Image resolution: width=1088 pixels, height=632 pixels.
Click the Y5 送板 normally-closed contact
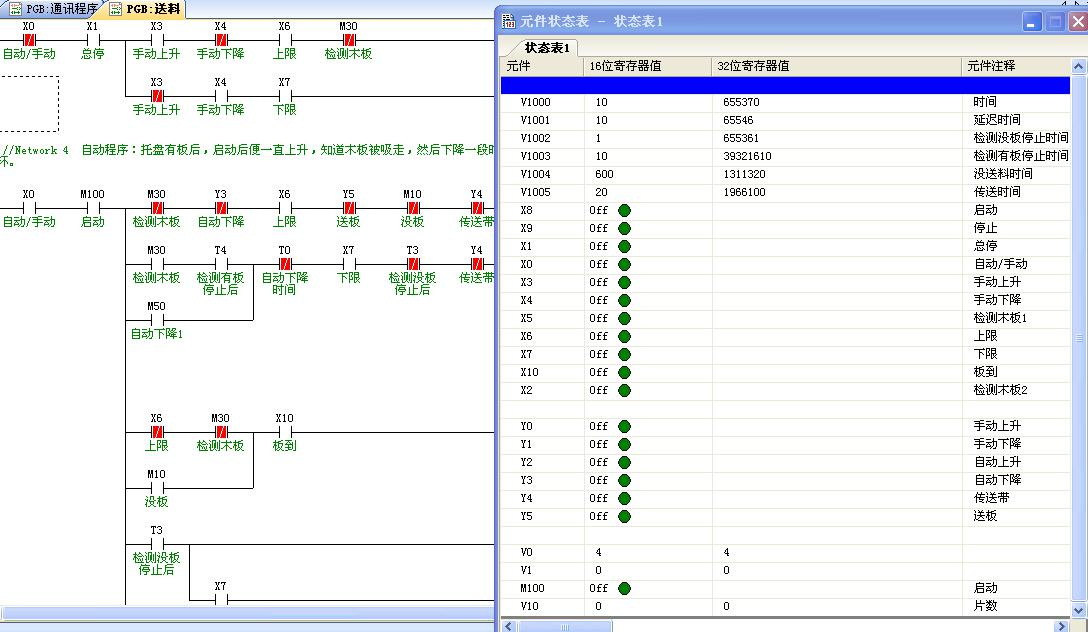[x=348, y=208]
